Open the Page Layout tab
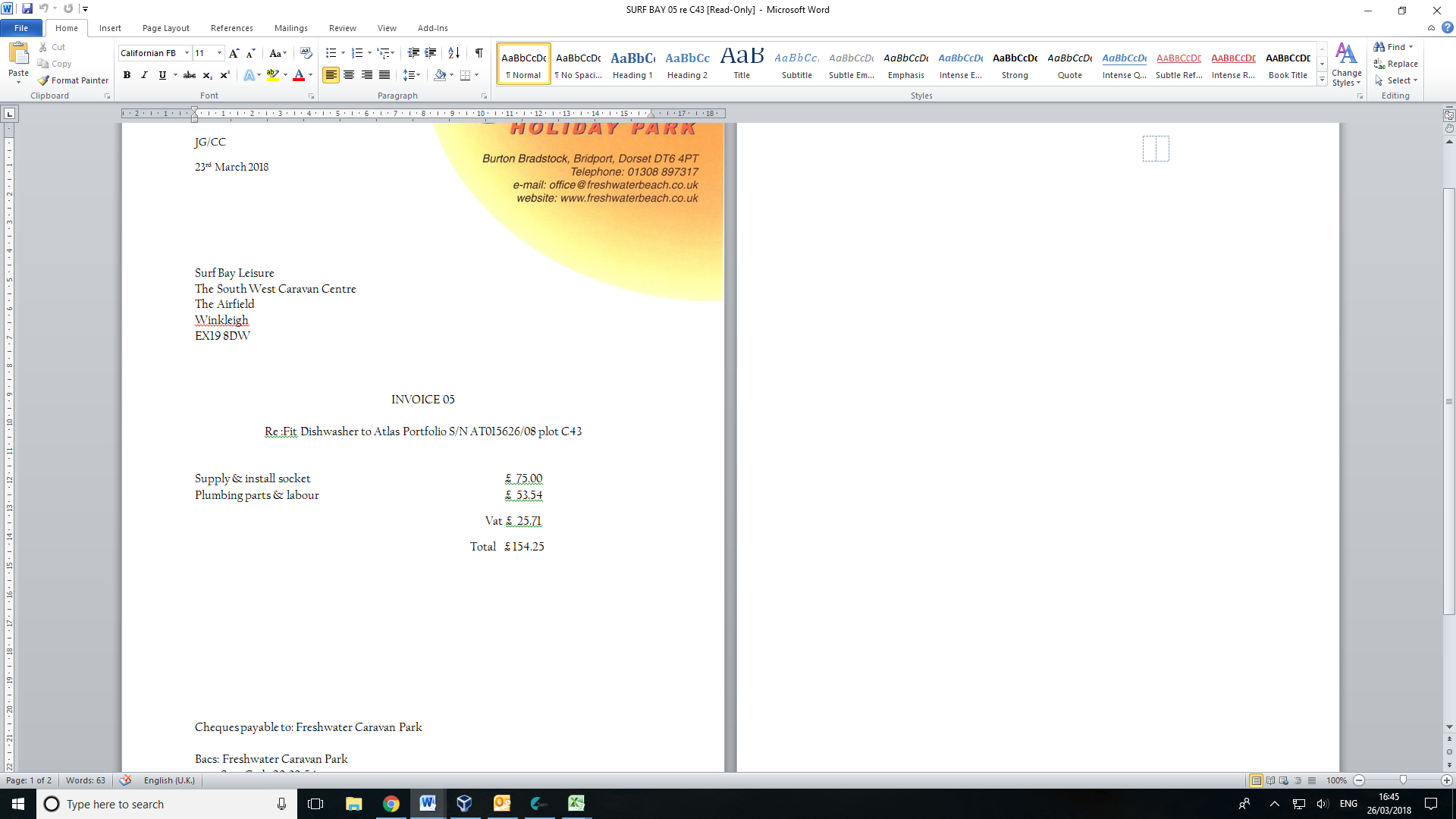The image size is (1456, 819). (165, 28)
